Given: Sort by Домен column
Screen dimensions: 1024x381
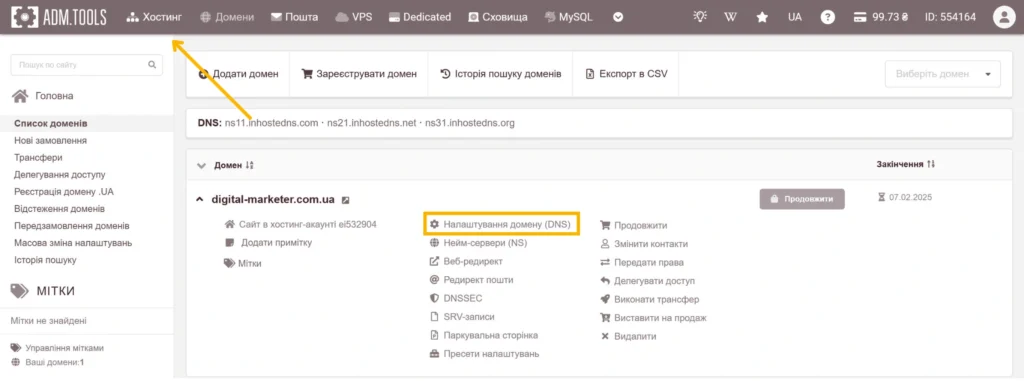Looking at the screenshot, I should click(x=234, y=165).
